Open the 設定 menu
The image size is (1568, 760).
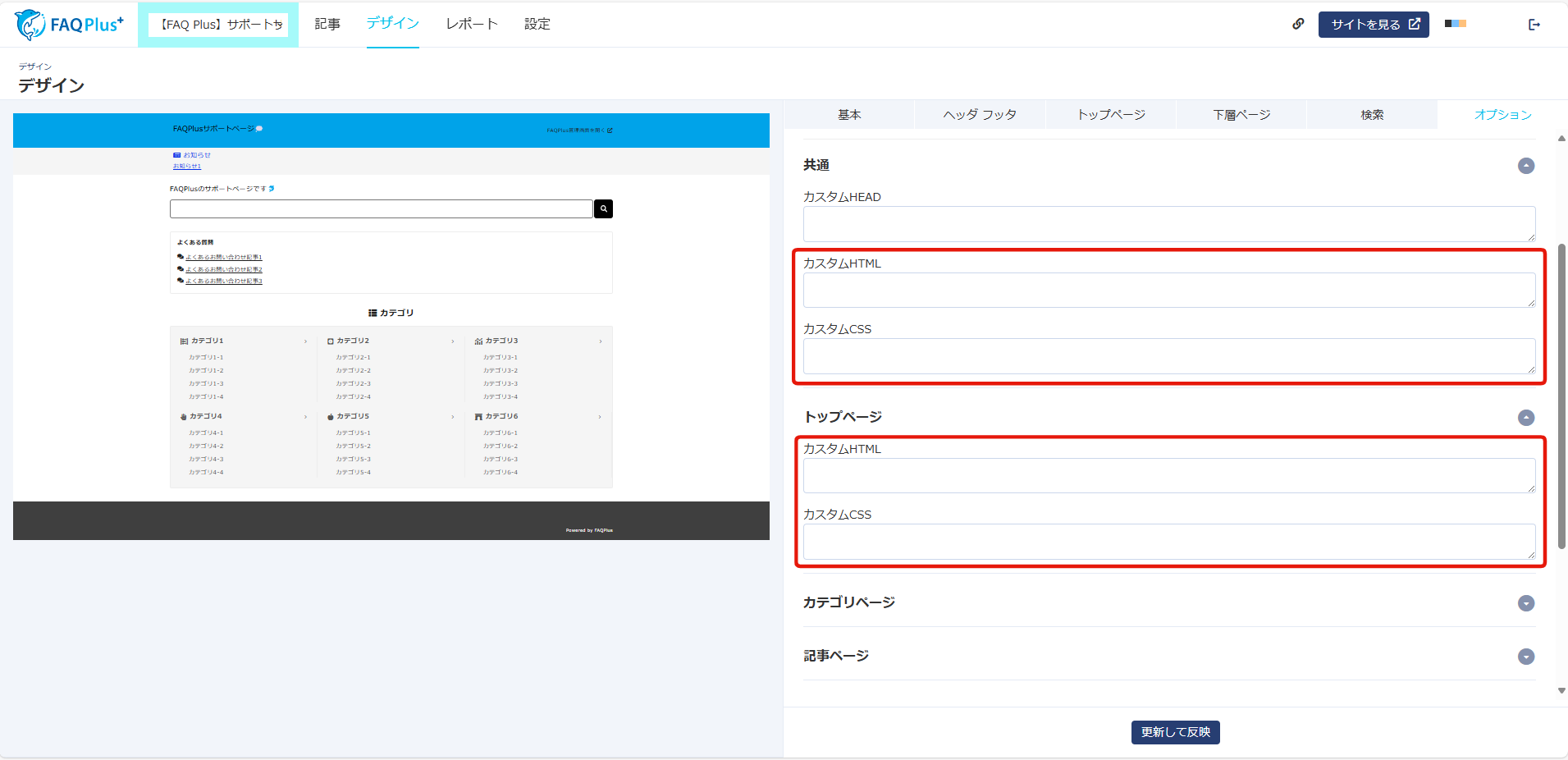click(537, 25)
